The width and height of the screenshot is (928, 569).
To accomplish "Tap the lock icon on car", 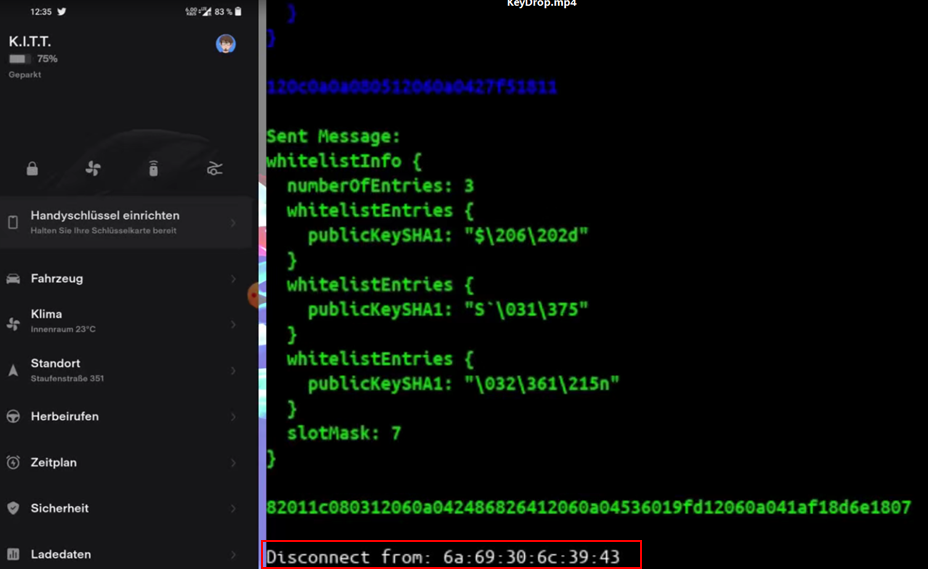I will [x=32, y=169].
